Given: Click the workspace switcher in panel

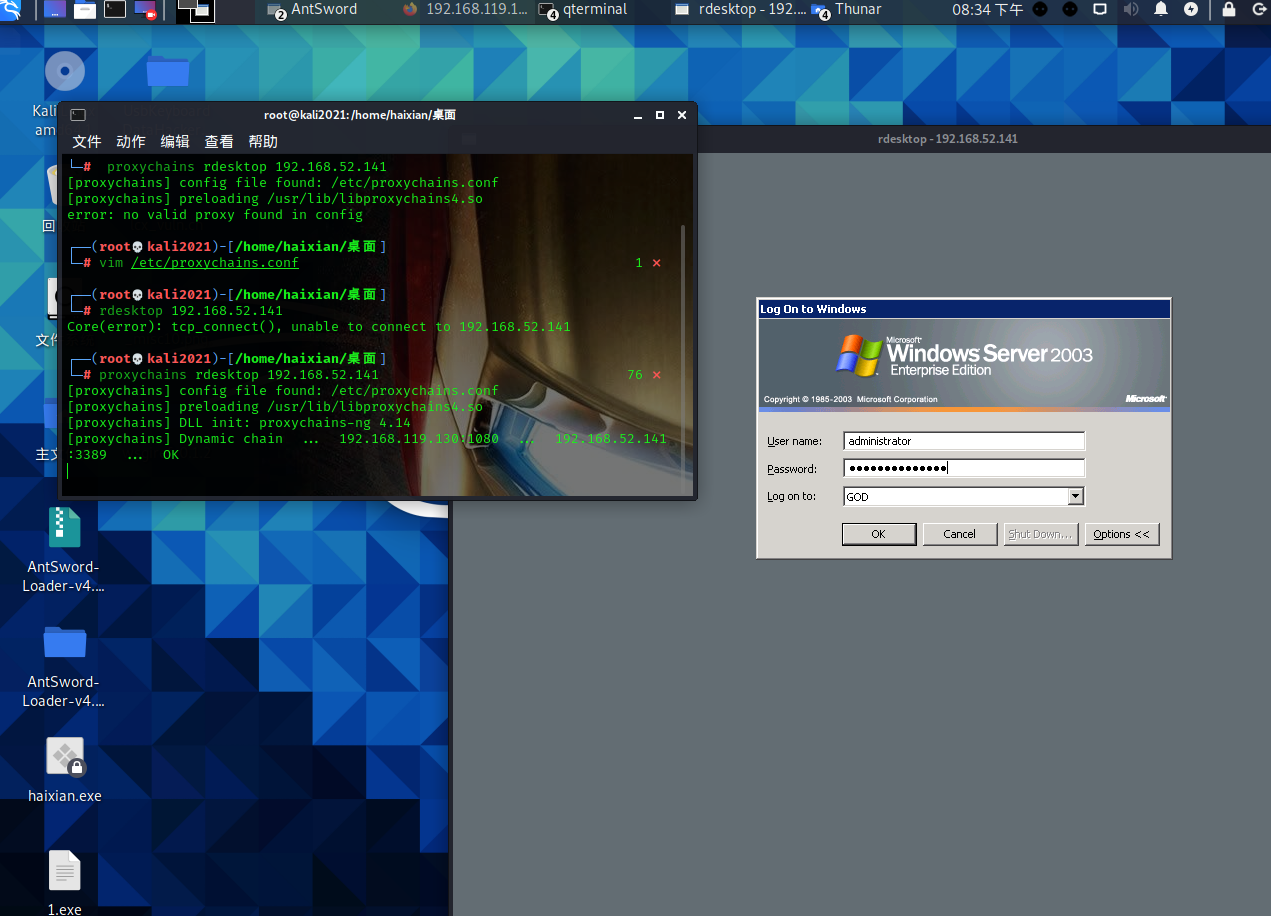Looking at the screenshot, I should tap(195, 11).
